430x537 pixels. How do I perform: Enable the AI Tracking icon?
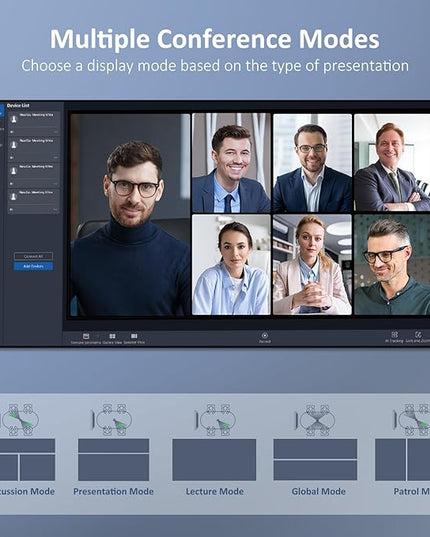click(394, 334)
